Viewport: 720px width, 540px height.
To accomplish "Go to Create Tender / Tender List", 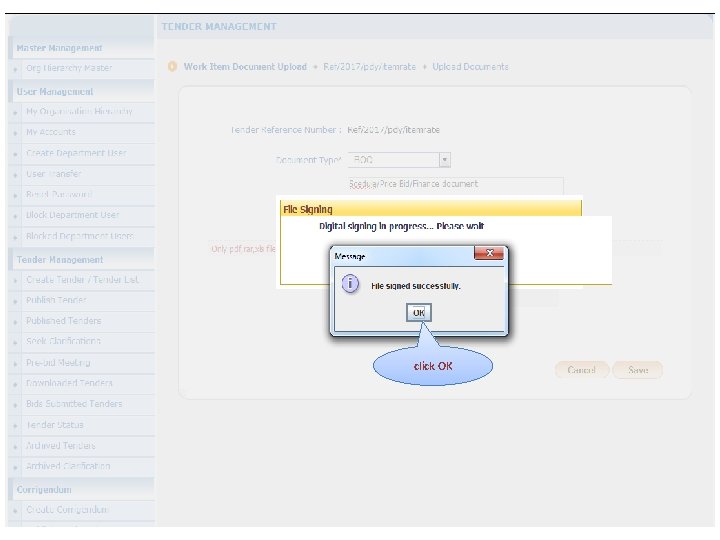I will click(x=82, y=280).
